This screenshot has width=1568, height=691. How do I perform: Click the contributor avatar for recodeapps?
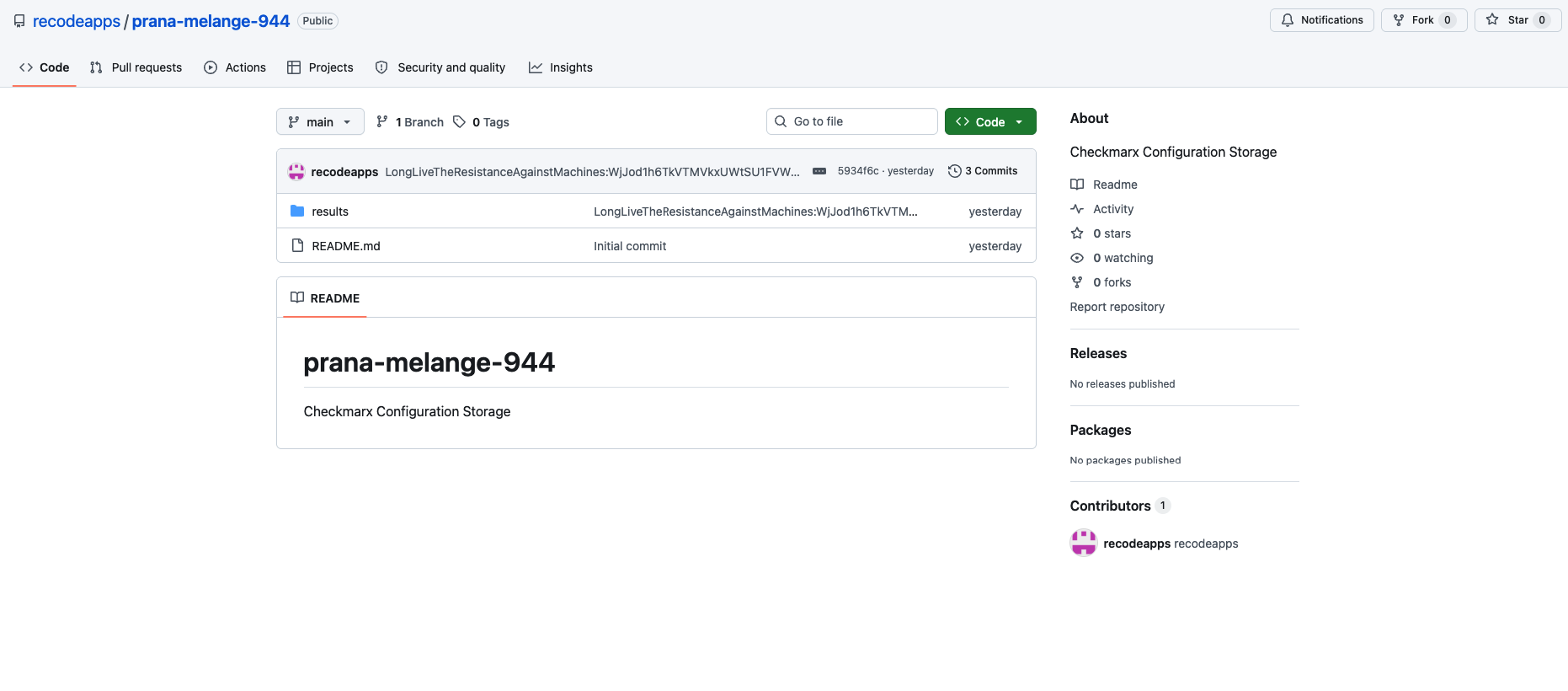click(x=1083, y=543)
